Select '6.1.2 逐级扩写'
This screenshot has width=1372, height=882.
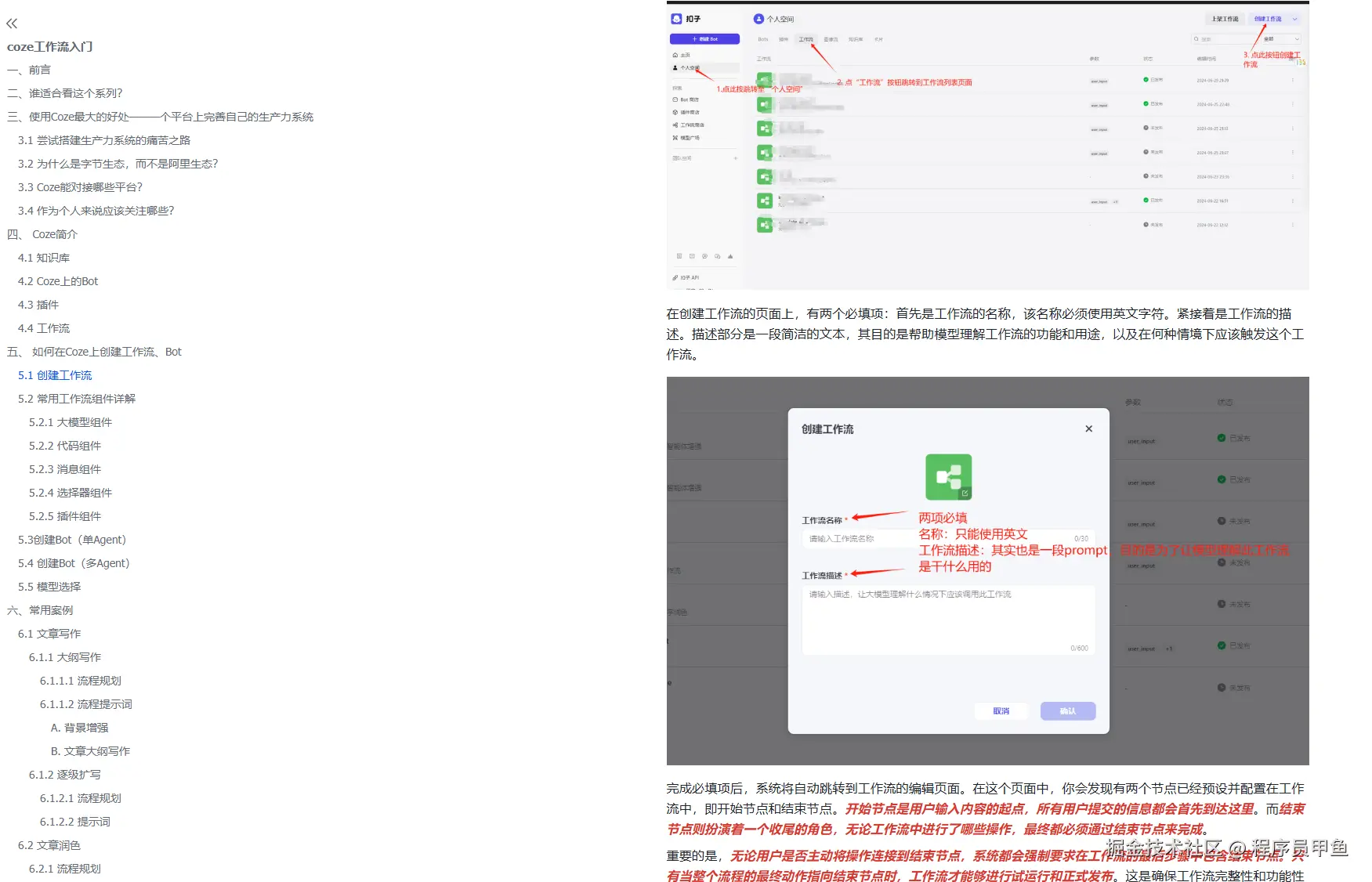65,775
